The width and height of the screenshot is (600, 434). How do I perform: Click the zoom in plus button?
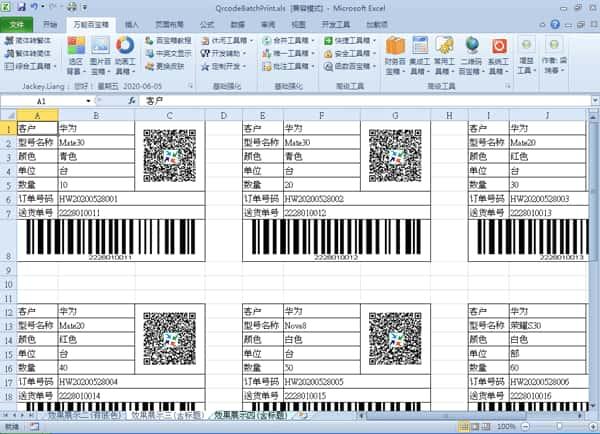pos(593,426)
